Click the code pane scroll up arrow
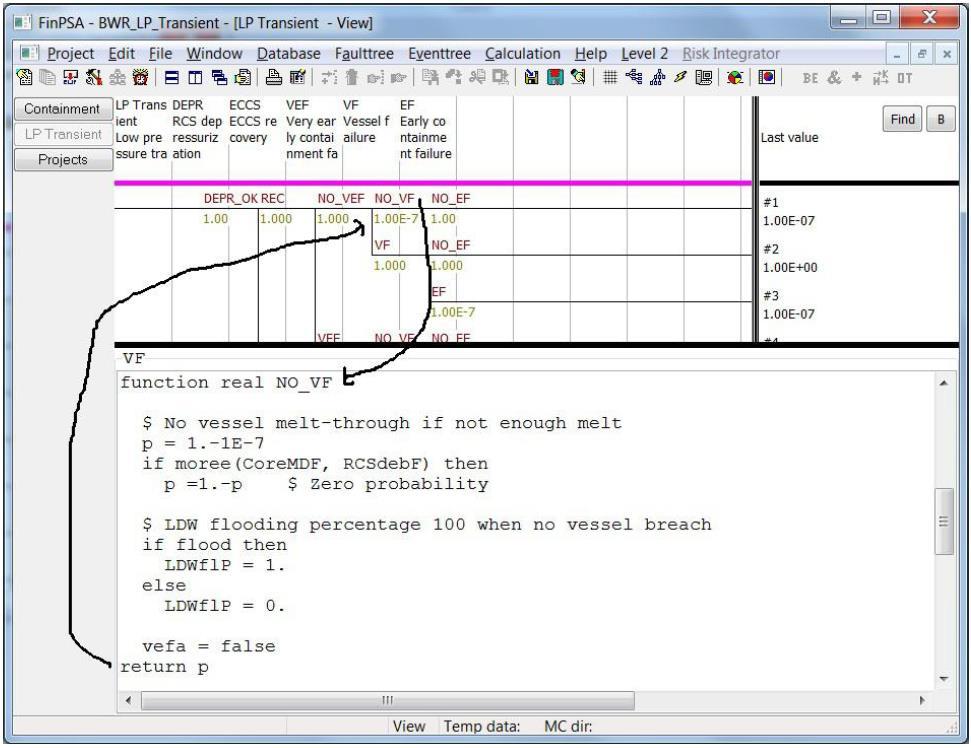 coord(944,383)
